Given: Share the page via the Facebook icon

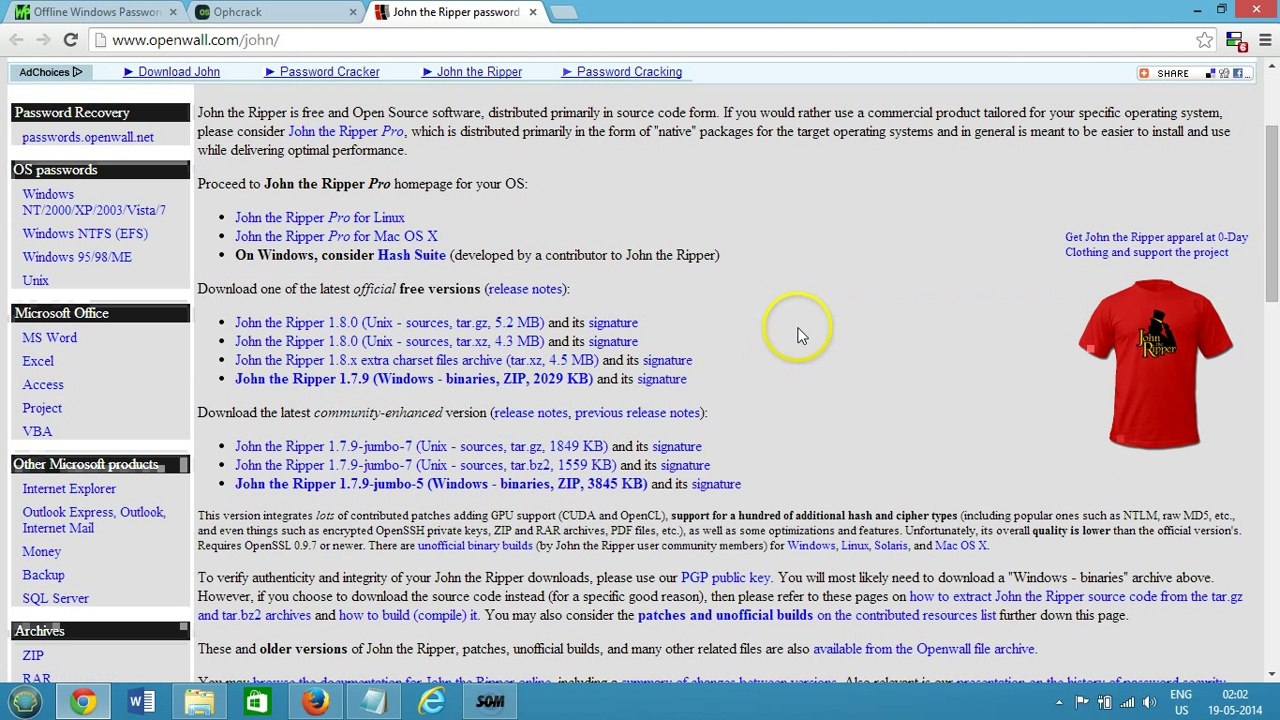Looking at the screenshot, I should pyautogui.click(x=1237, y=73).
